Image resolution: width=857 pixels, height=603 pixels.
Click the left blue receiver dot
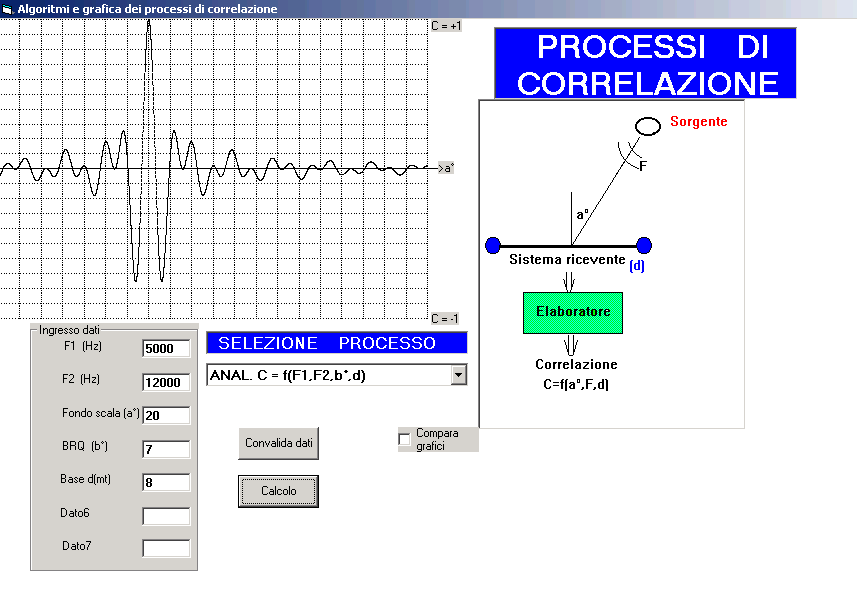[x=493, y=245]
